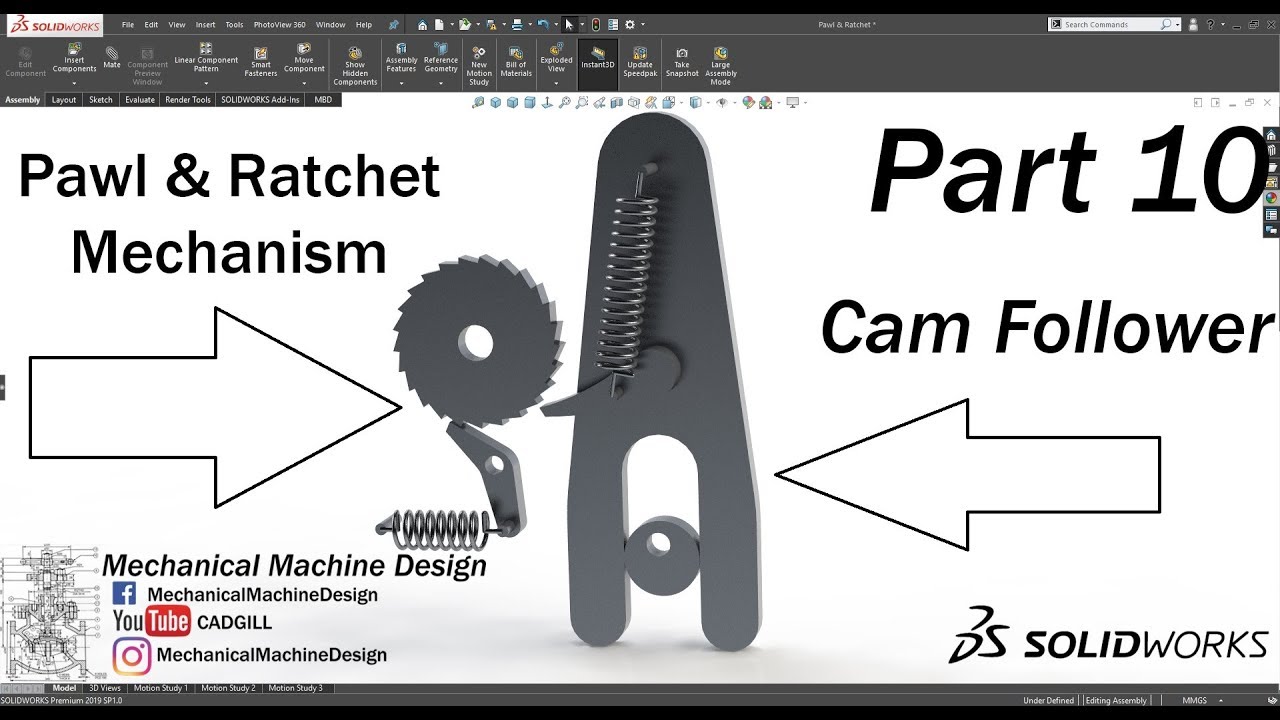Click Show Hidden Components
This screenshot has width=1280, height=720.
coord(355,66)
